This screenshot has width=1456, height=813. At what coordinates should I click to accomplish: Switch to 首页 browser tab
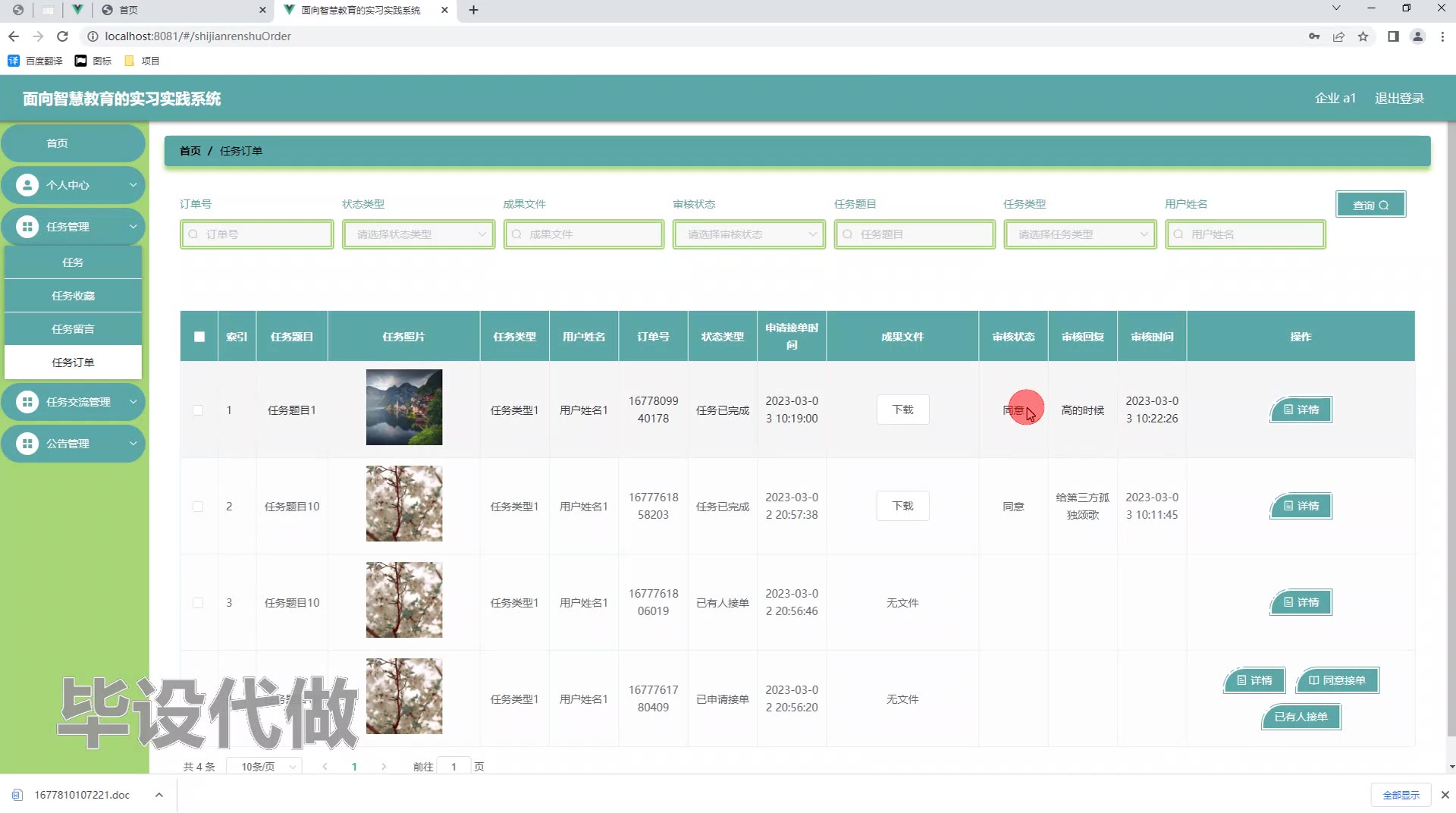[182, 10]
